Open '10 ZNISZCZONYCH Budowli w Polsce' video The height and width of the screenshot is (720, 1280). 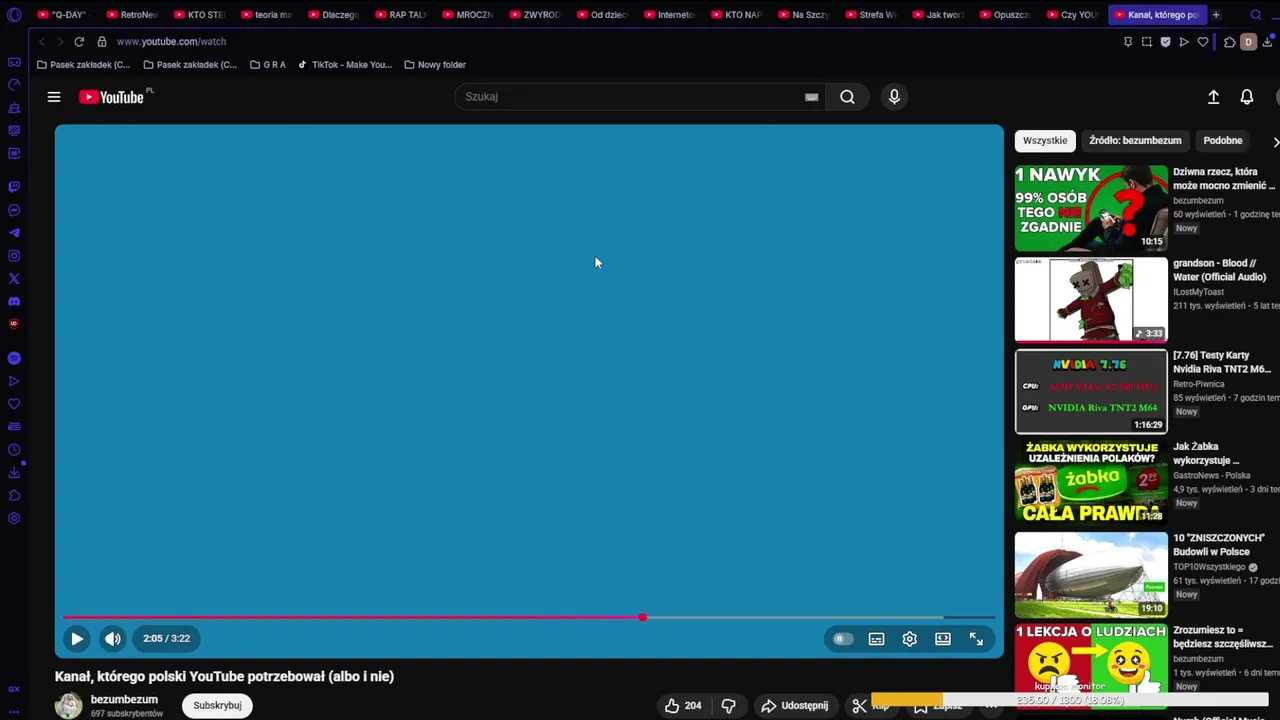click(1091, 574)
